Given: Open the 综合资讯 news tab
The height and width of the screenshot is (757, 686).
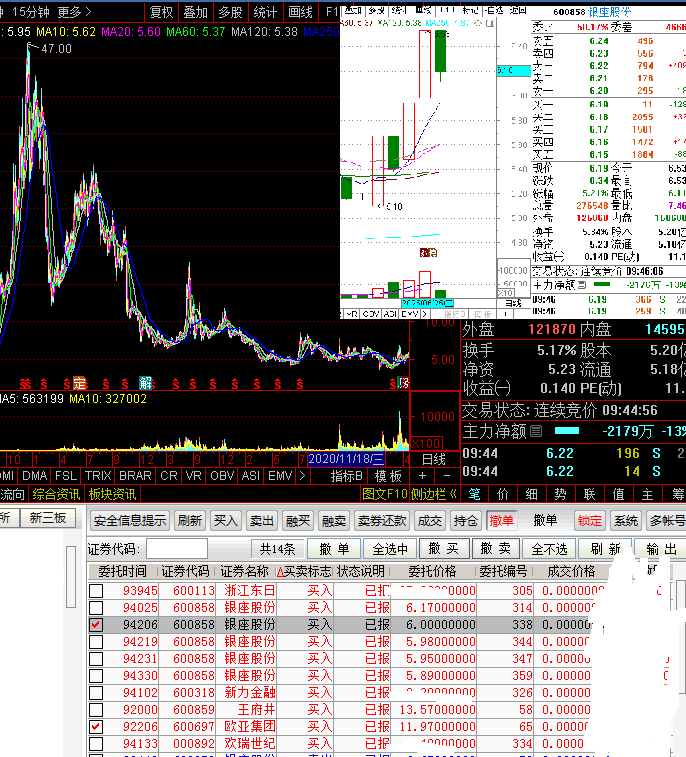Looking at the screenshot, I should pyautogui.click(x=56, y=494).
